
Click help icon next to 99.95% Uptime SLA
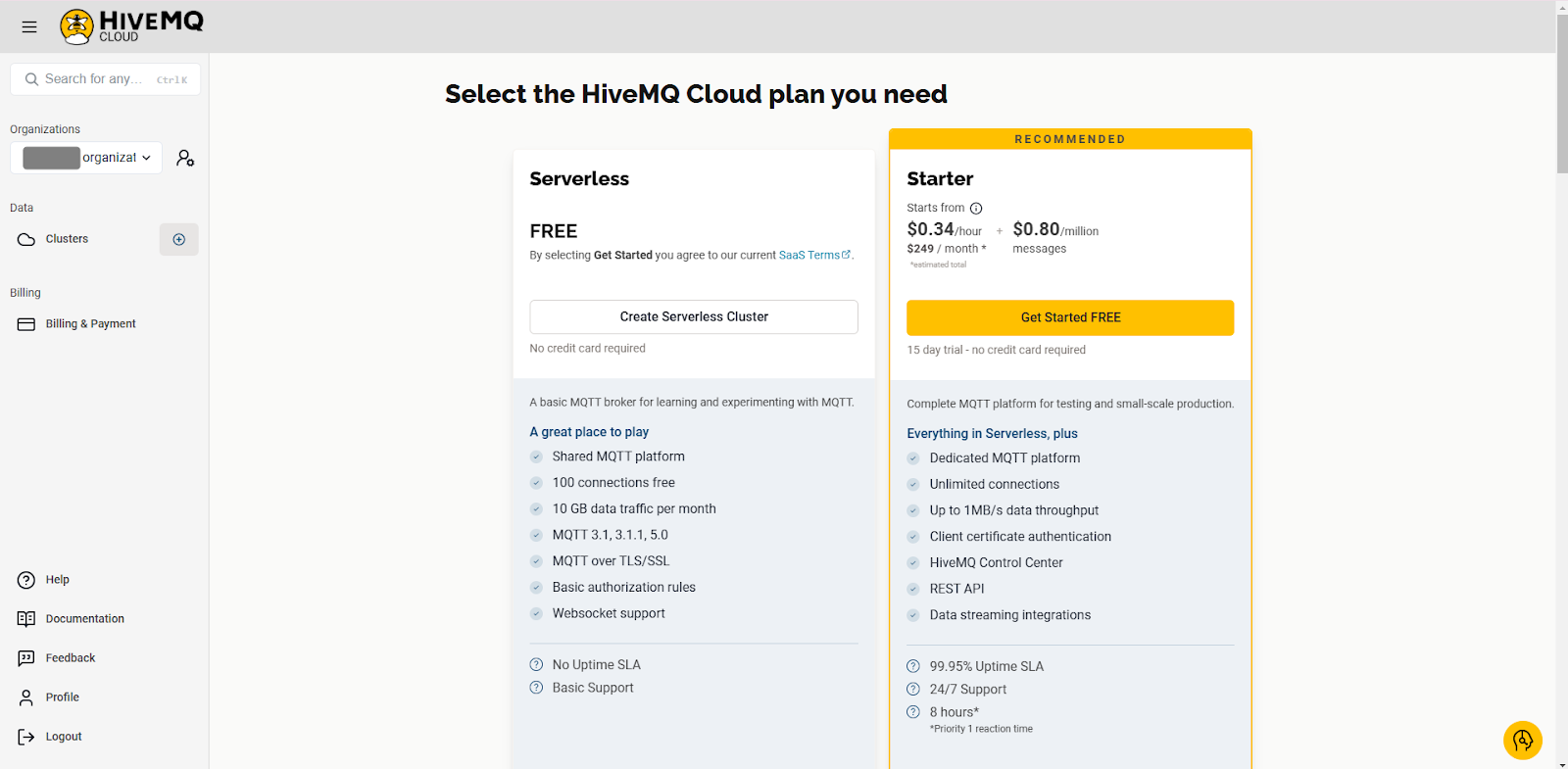pyautogui.click(x=913, y=666)
